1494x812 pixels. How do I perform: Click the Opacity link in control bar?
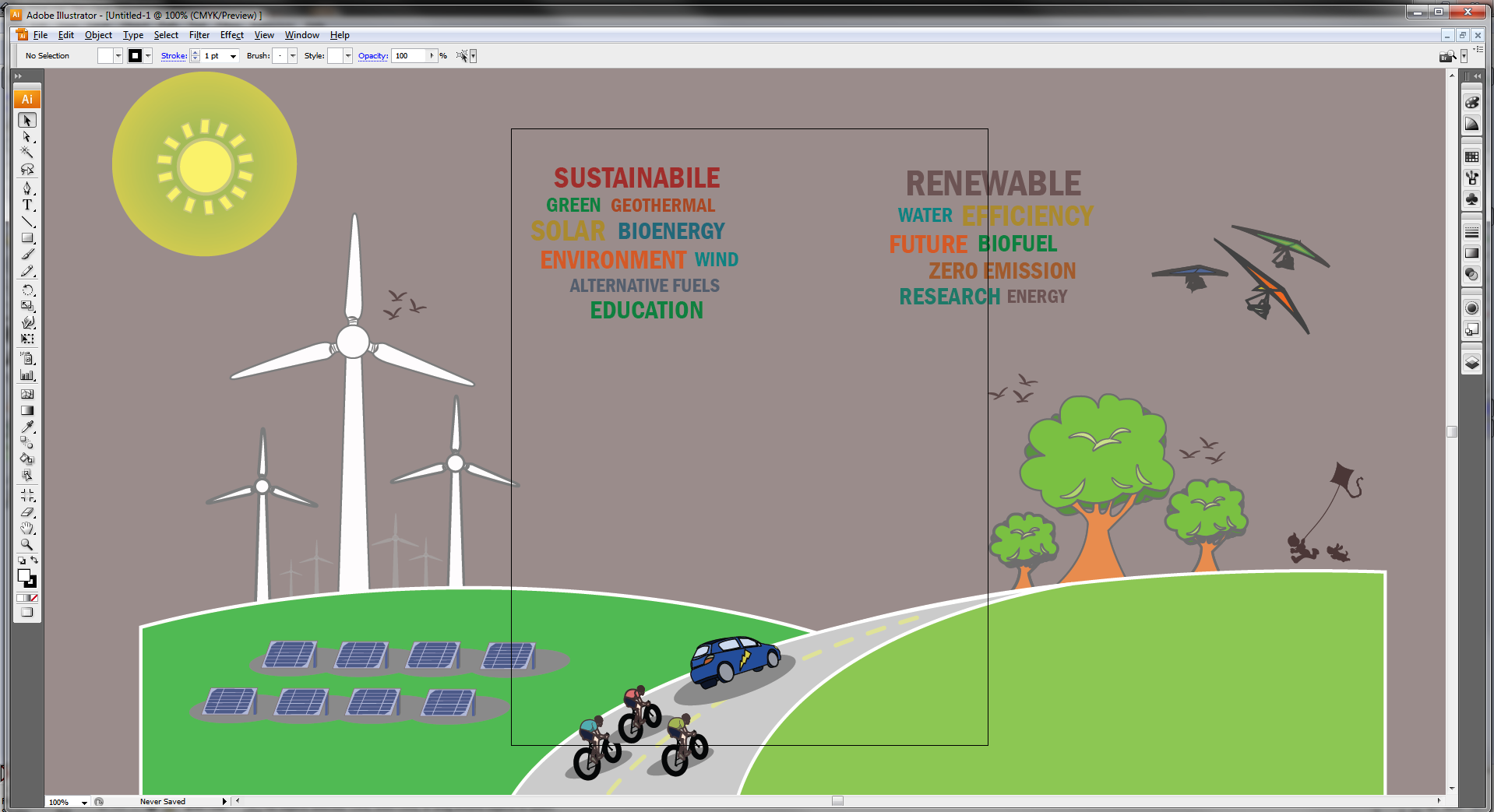pyautogui.click(x=372, y=56)
